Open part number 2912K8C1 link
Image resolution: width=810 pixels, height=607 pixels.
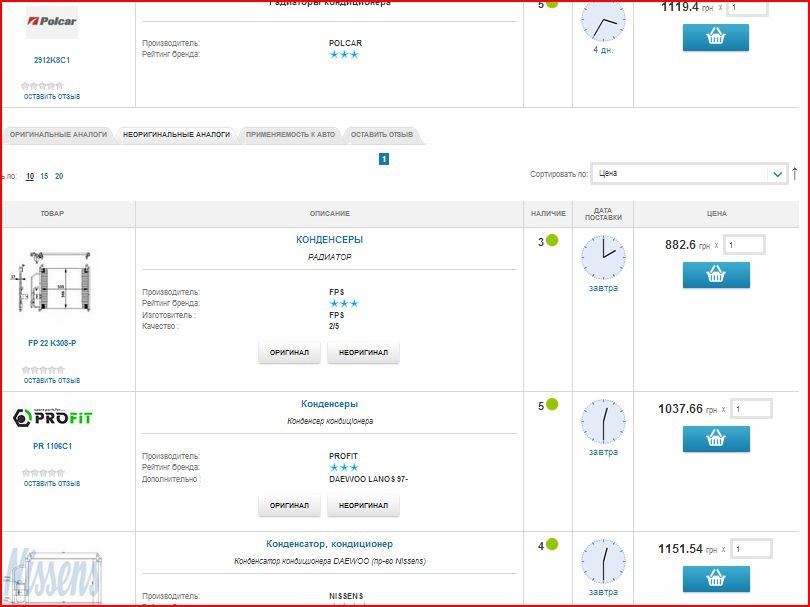coord(52,60)
